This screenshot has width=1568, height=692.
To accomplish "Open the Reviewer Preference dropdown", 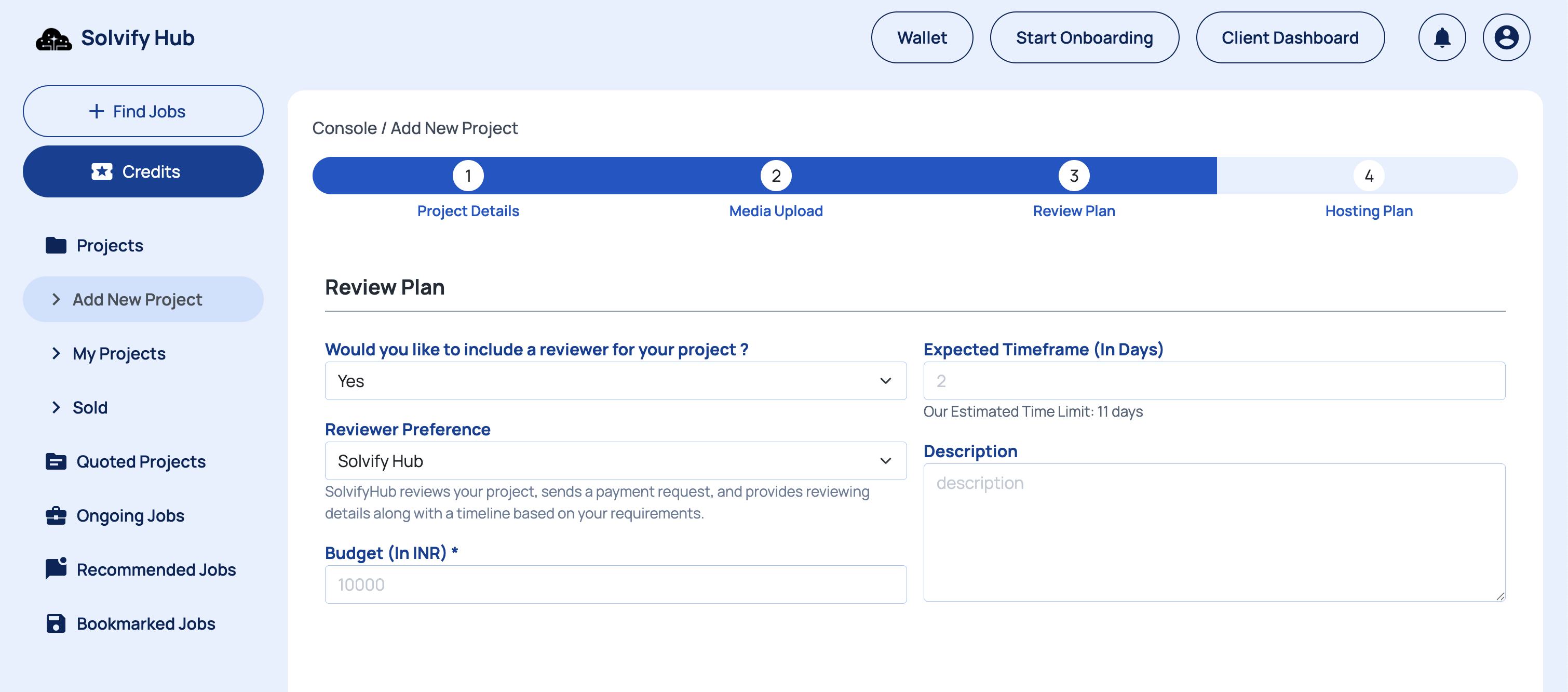I will click(x=615, y=461).
